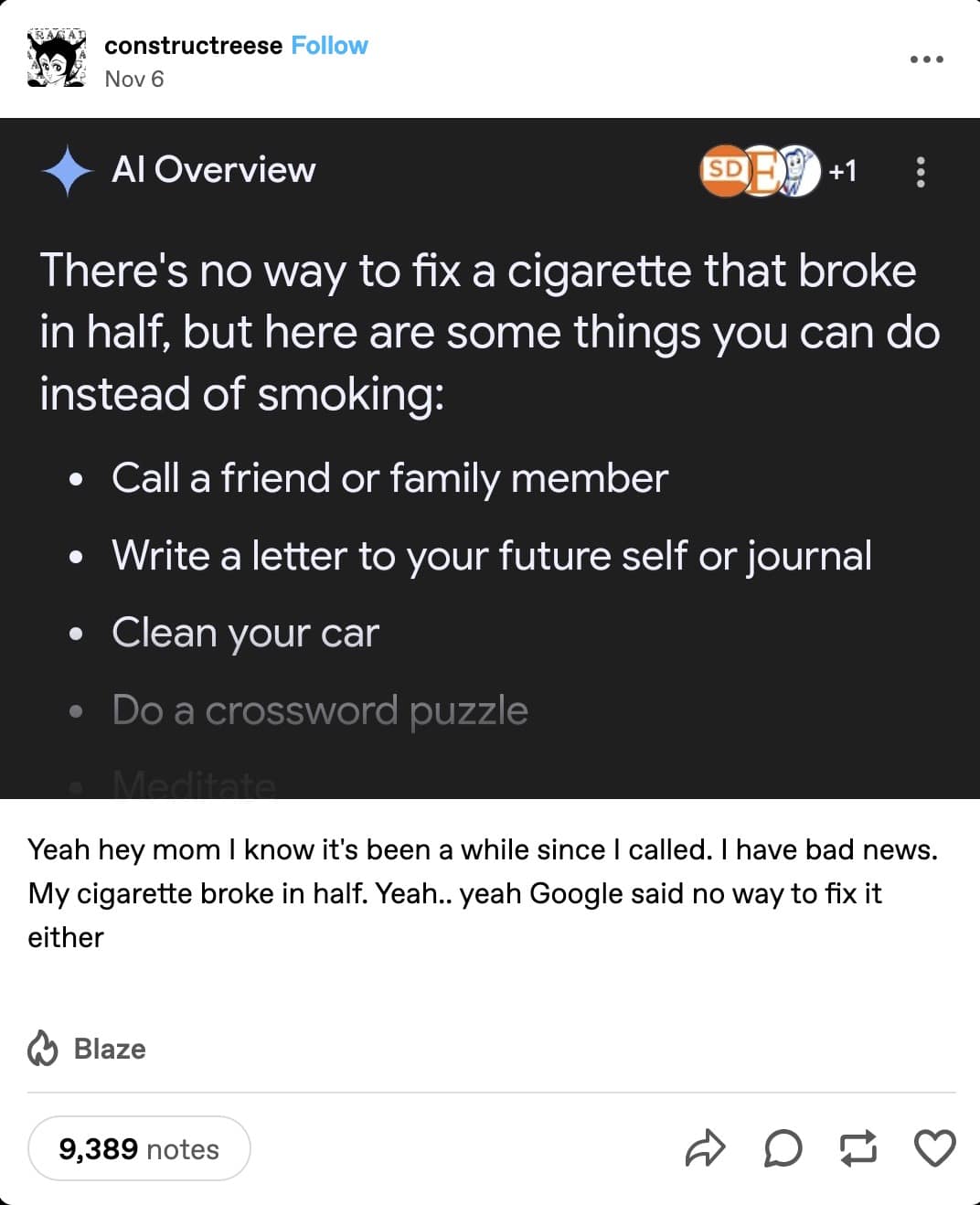Open the AI Overview screenshot image
980x1205 pixels.
click(490, 457)
